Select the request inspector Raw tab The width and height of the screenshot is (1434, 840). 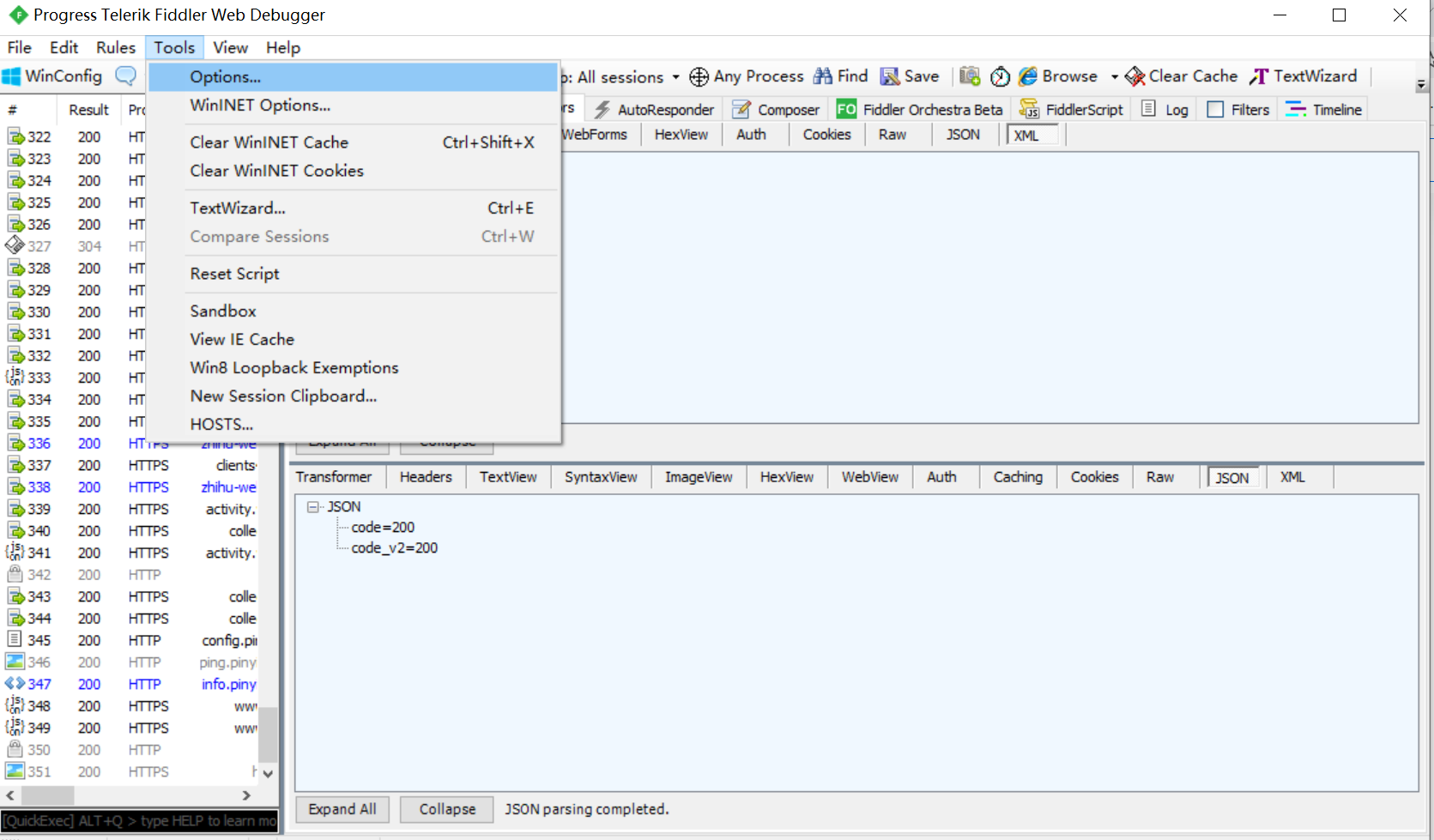tap(892, 135)
